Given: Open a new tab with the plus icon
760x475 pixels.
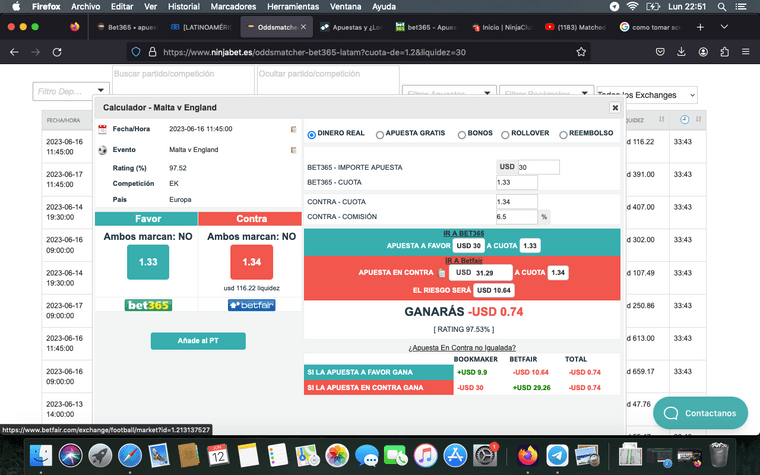Looking at the screenshot, I should click(x=700, y=27).
